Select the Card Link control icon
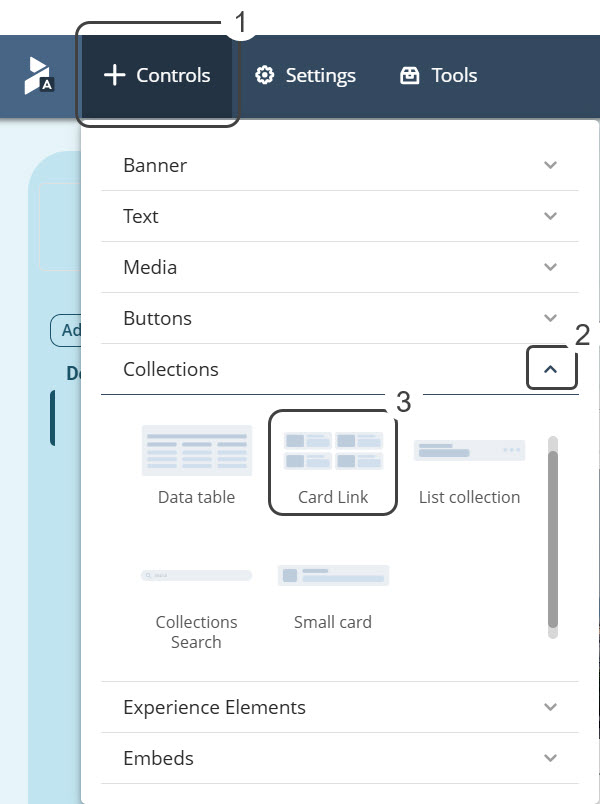This screenshot has width=604, height=804. [x=333, y=451]
